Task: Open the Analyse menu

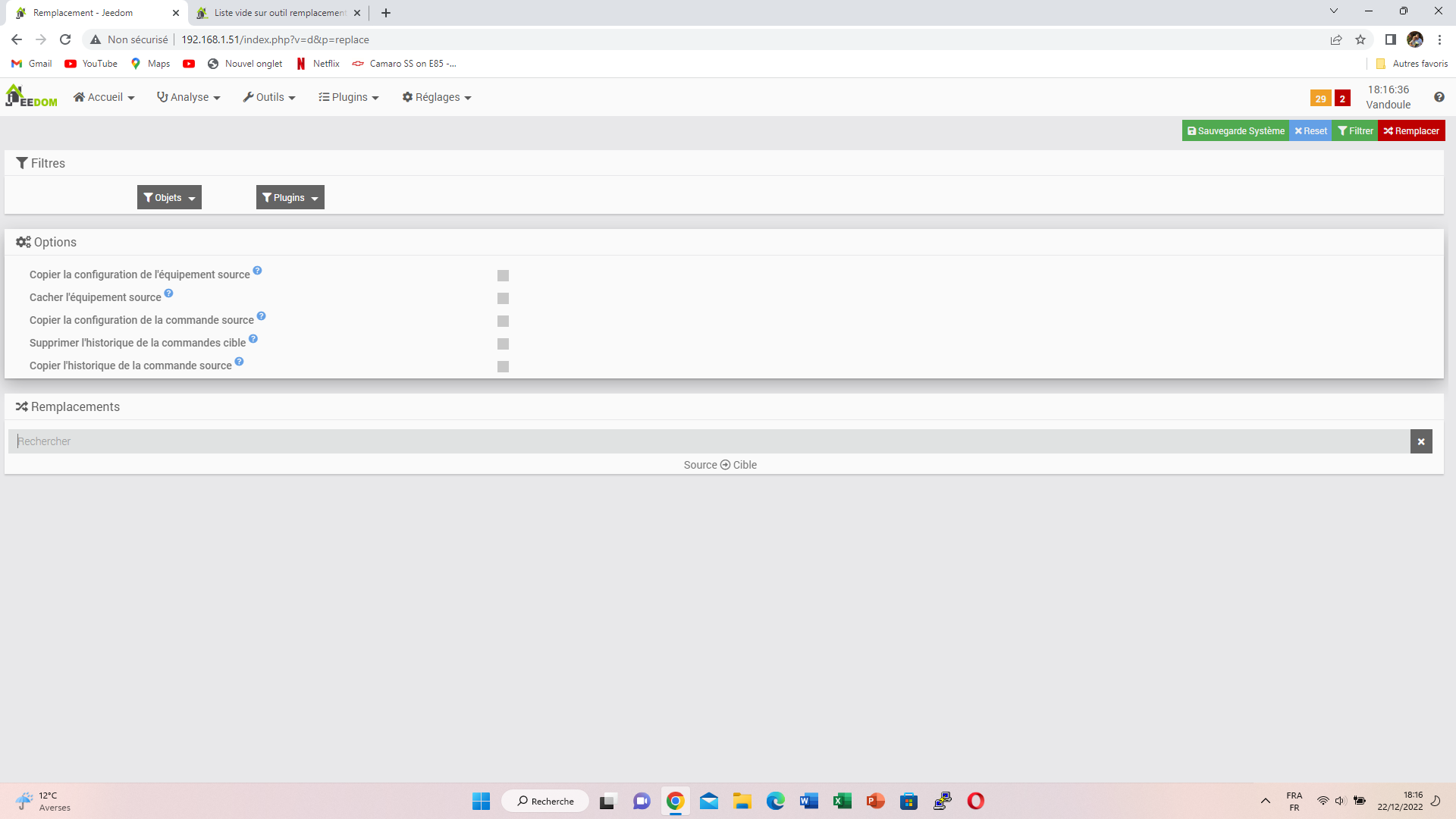Action: coord(188,97)
